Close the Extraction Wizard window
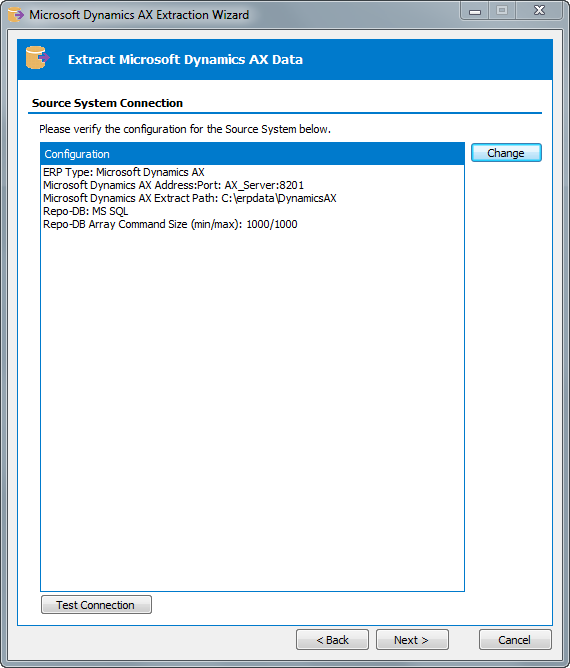Screen dimensions: 570x668 point(539,11)
